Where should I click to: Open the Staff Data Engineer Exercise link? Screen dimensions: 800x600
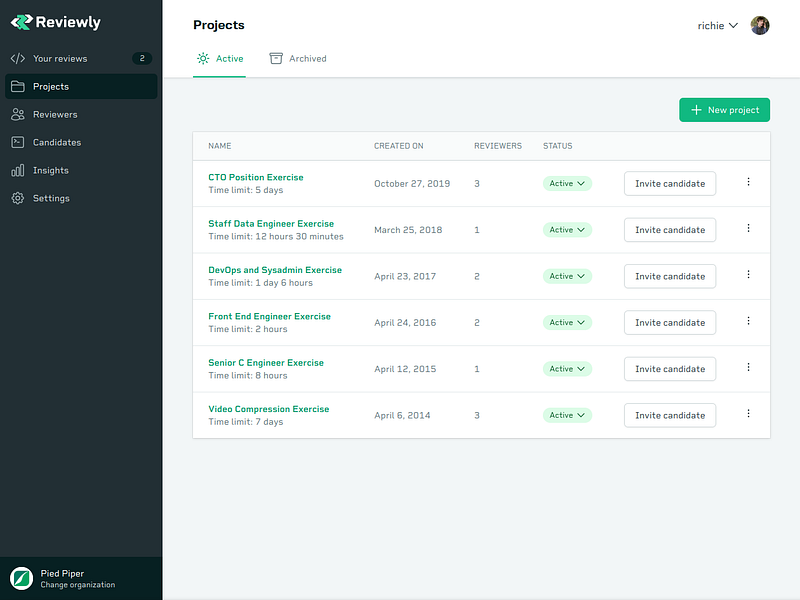(x=271, y=223)
